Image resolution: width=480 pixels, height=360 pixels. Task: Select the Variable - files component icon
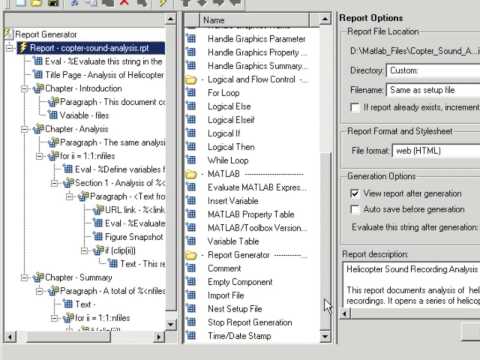click(53, 115)
